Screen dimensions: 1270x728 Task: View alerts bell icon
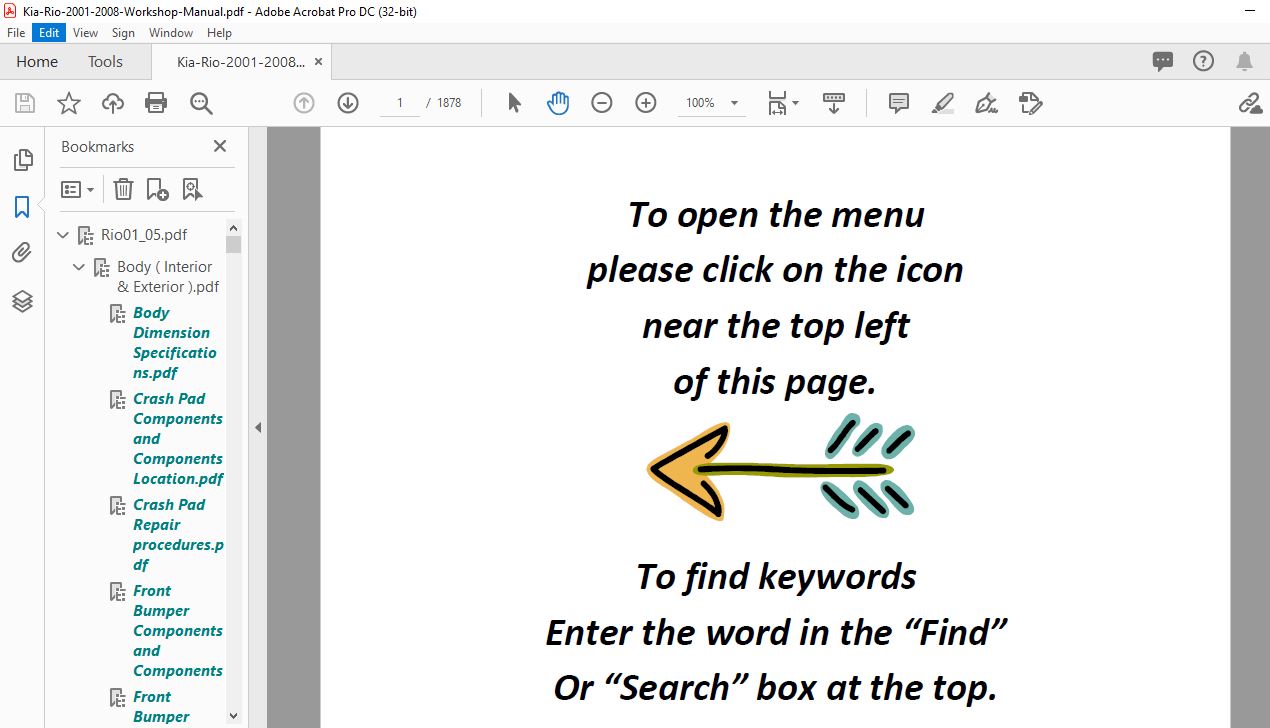pyautogui.click(x=1245, y=62)
